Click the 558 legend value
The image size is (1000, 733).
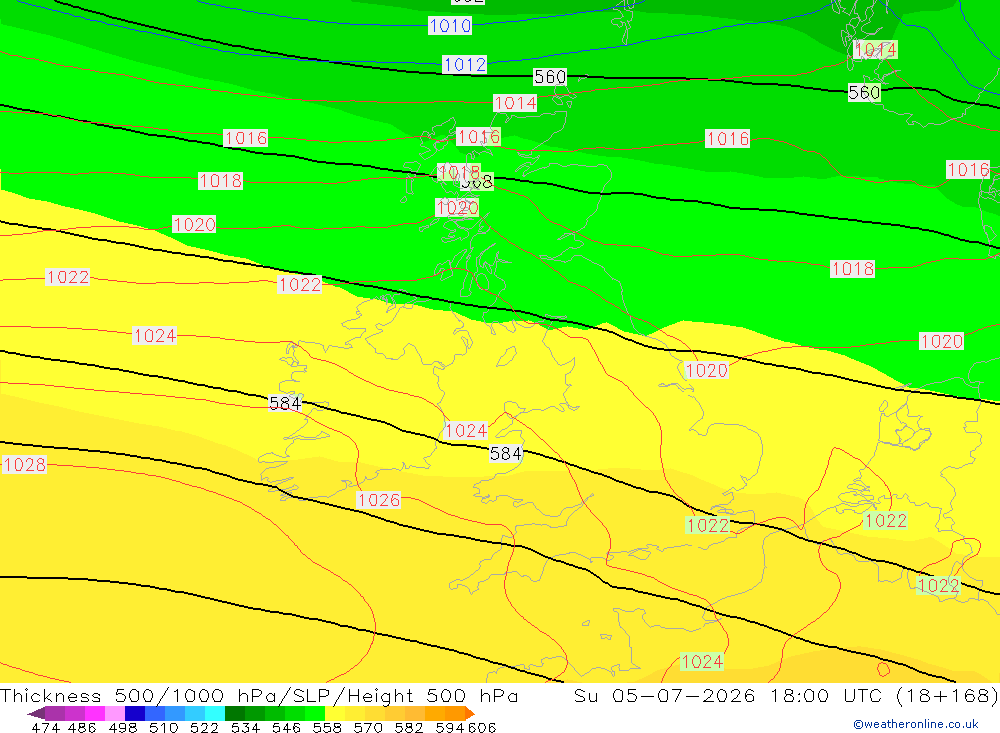(x=327, y=727)
